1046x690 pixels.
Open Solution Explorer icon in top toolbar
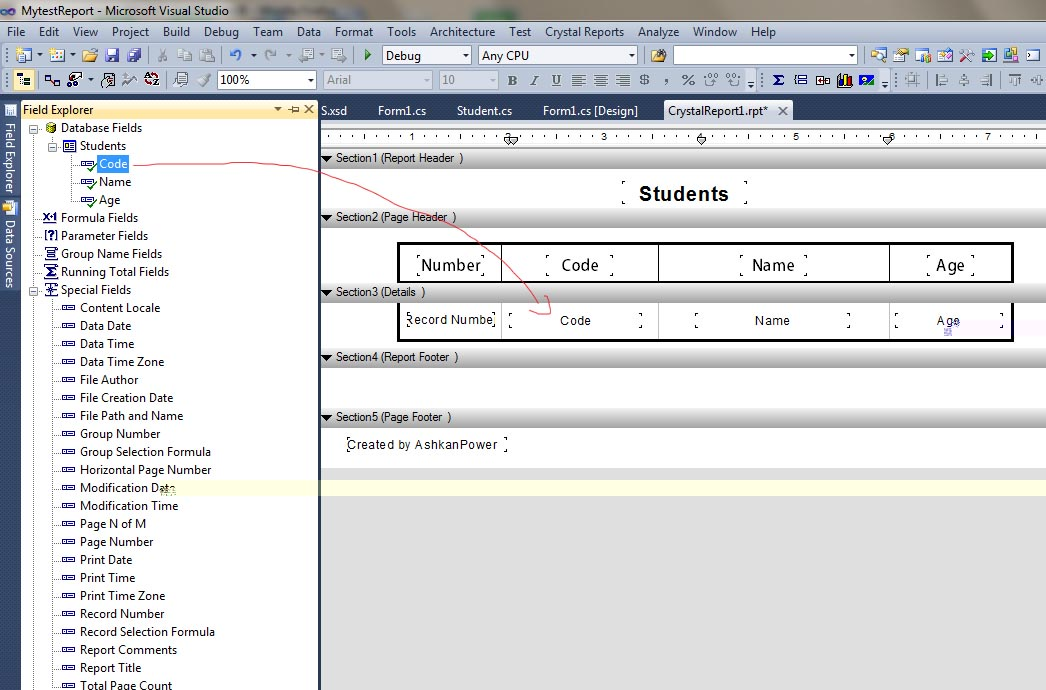point(879,55)
